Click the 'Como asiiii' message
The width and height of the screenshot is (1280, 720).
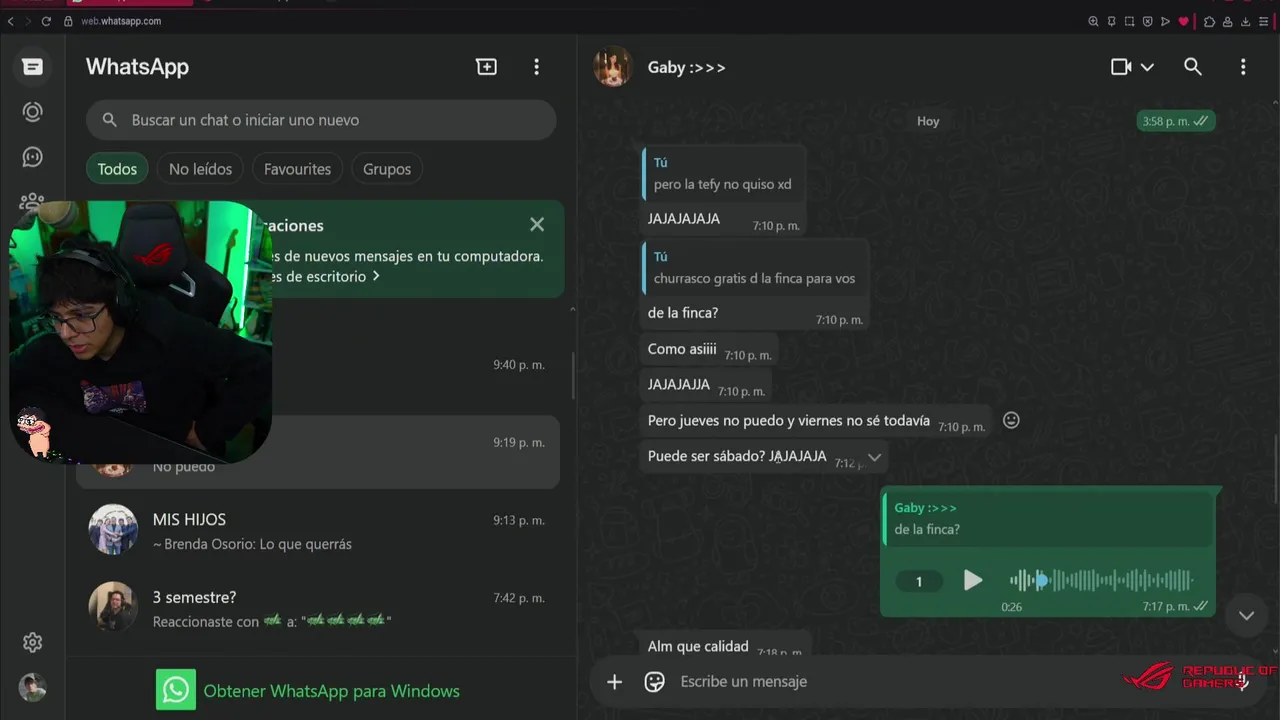pos(708,350)
